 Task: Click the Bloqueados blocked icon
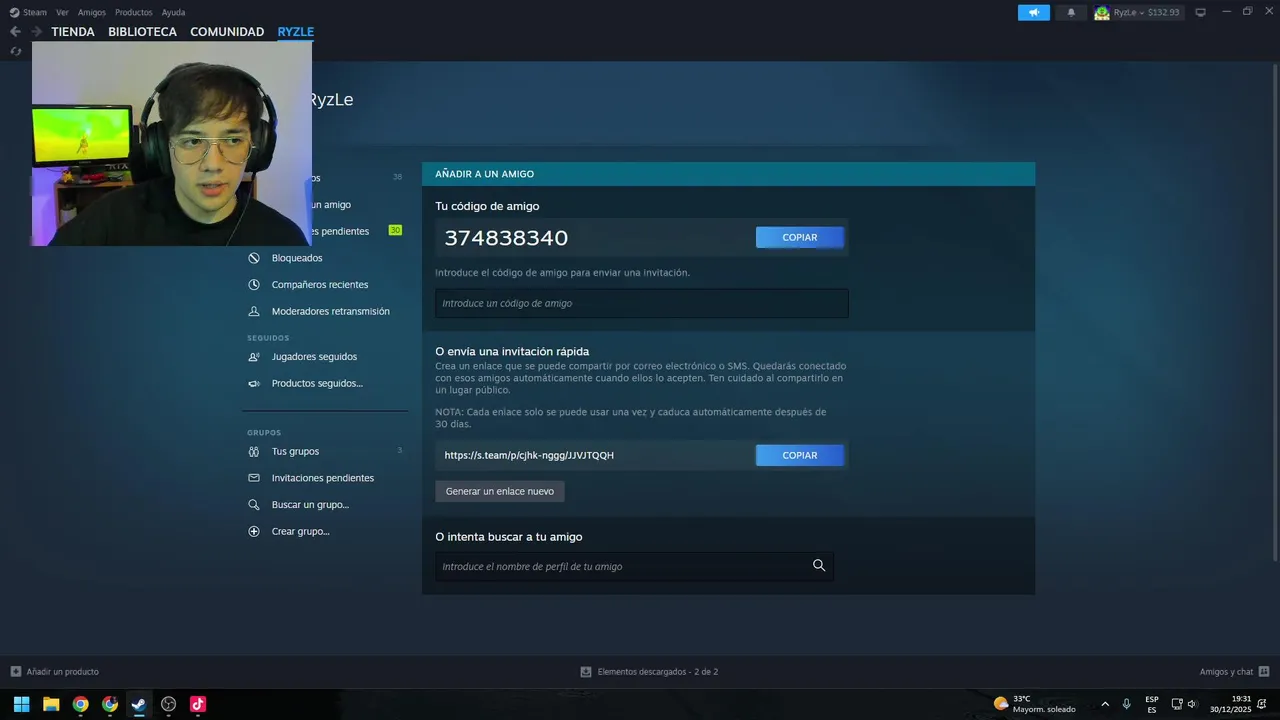pyautogui.click(x=254, y=258)
